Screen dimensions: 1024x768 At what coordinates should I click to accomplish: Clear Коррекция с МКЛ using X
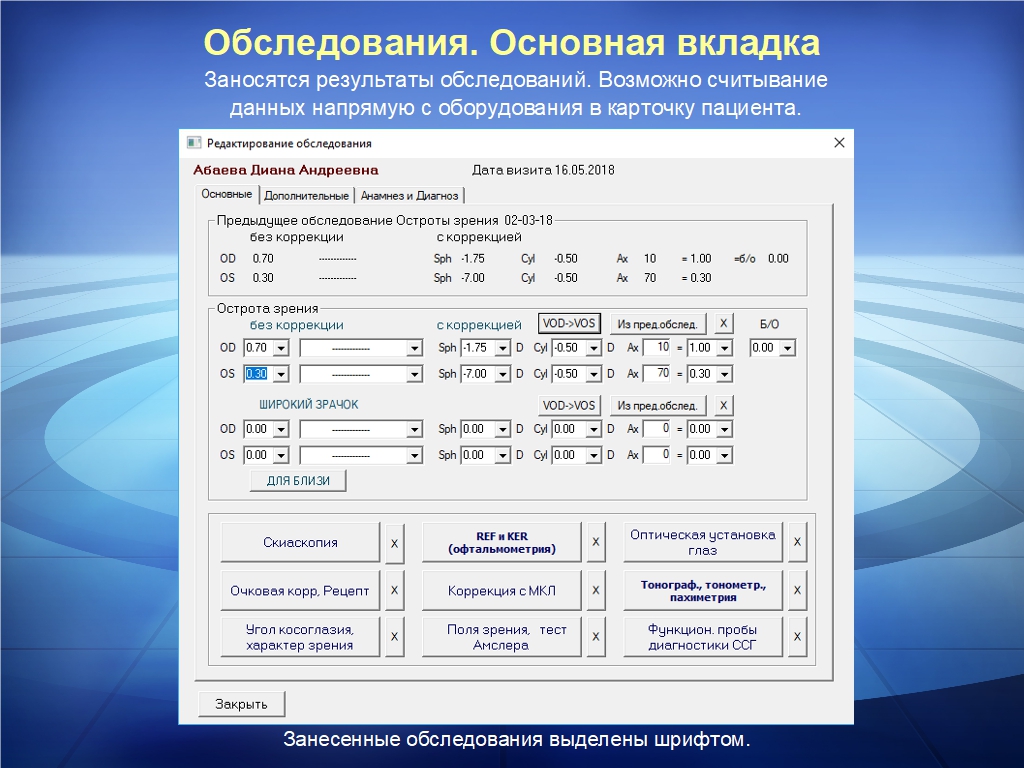[x=596, y=590]
